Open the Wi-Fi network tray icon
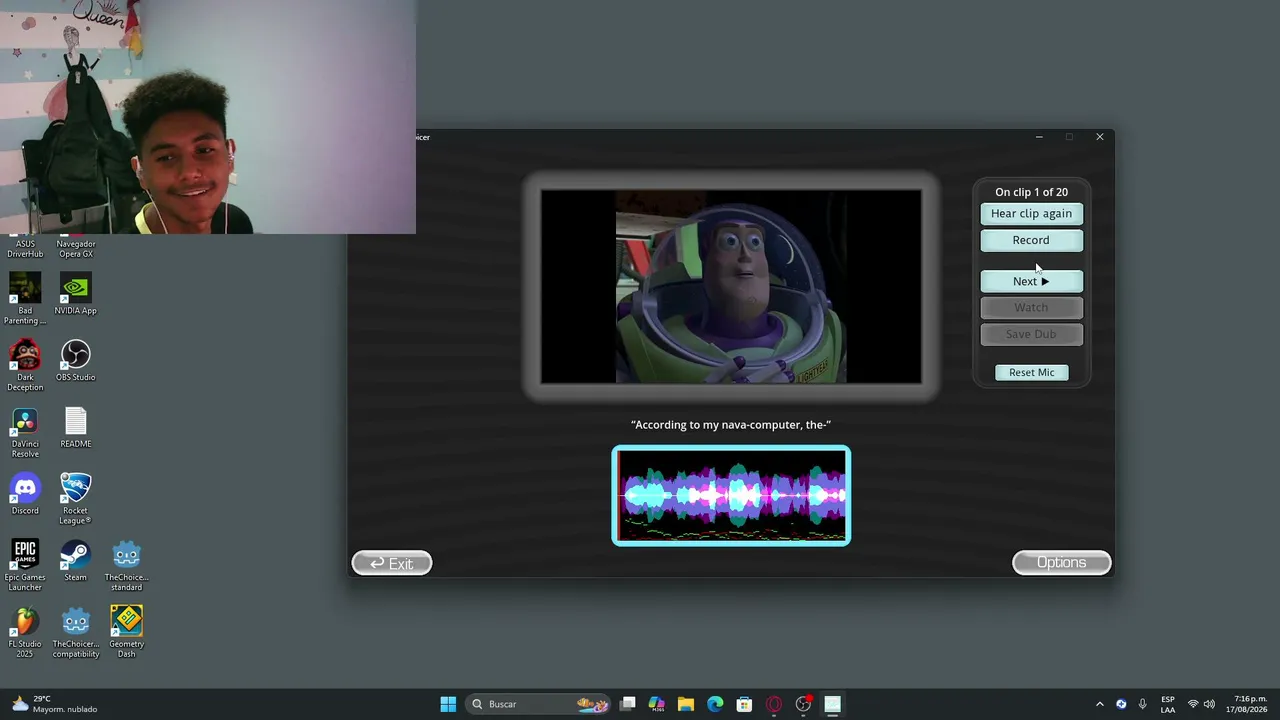The height and width of the screenshot is (720, 1280). [x=1192, y=704]
